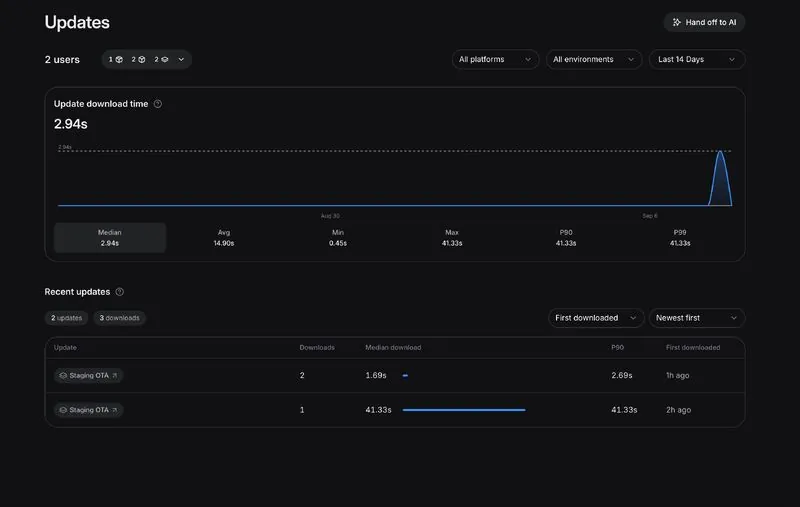This screenshot has width=800, height=507.
Task: Click the Median download column header
Action: coord(393,347)
